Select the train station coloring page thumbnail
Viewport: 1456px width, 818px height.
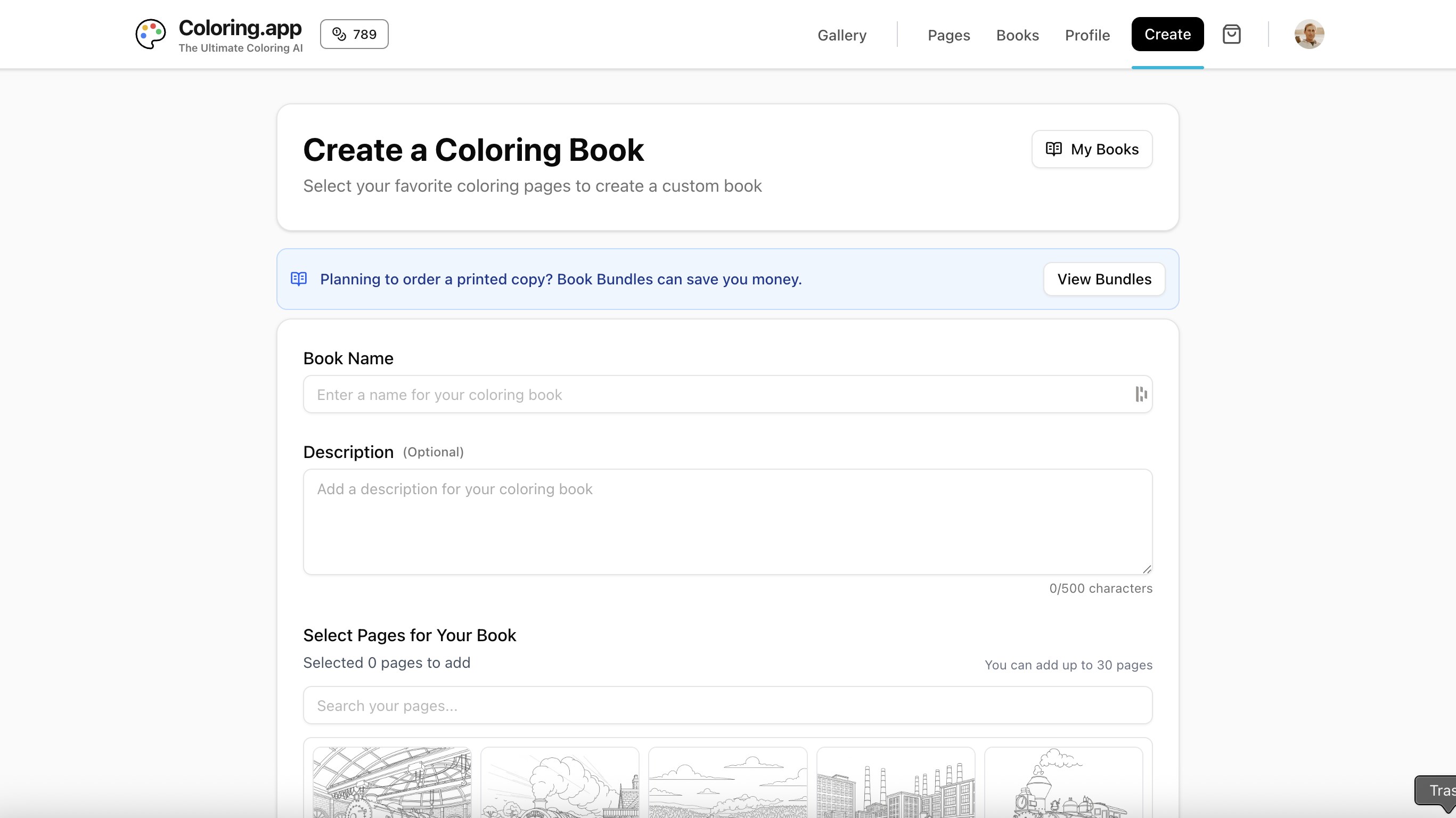pos(392,782)
